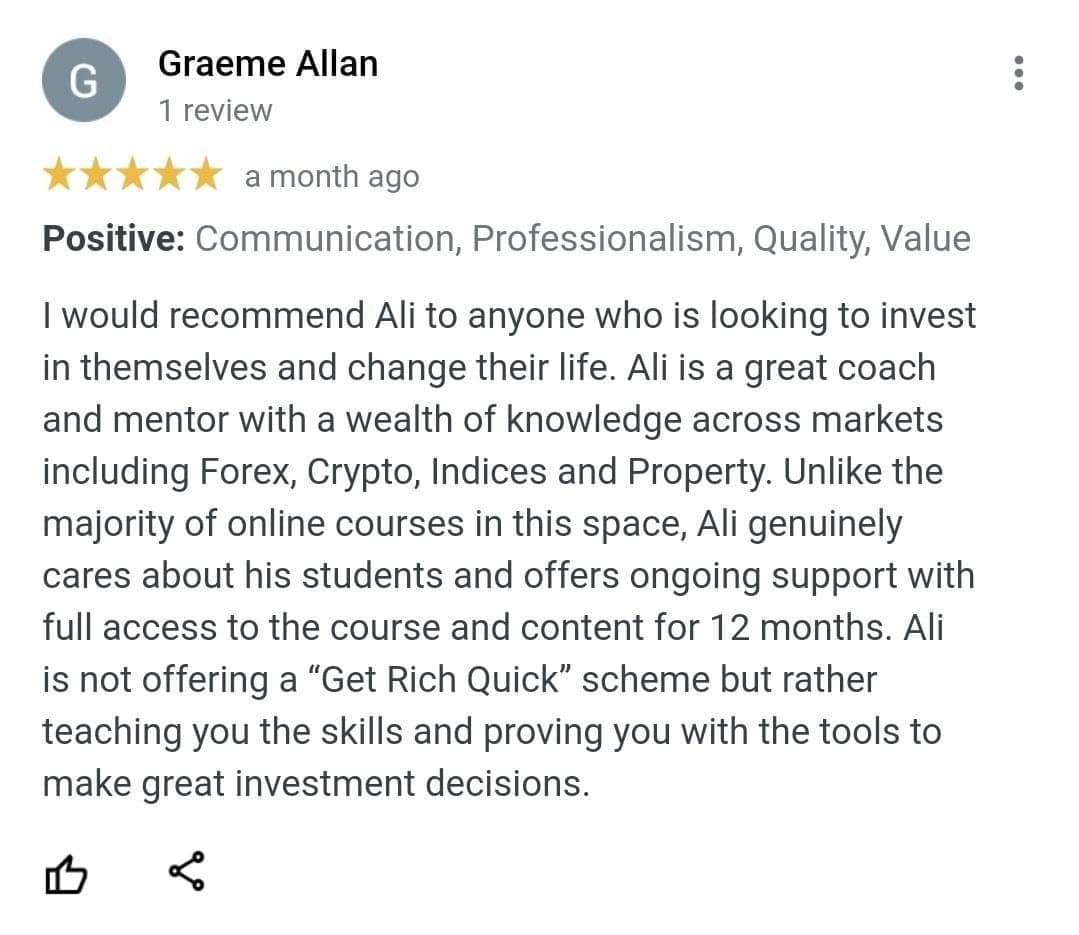This screenshot has height=935, width=1079.
Task: Click the fourth gold star
Action: (168, 176)
